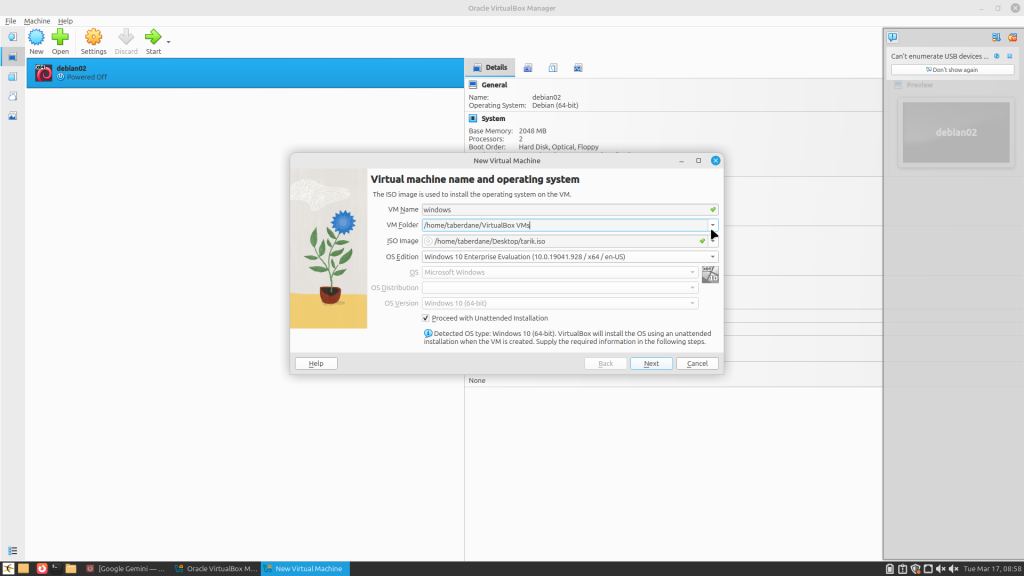
Task: Expand the VM Folder dropdown
Action: [x=713, y=225]
